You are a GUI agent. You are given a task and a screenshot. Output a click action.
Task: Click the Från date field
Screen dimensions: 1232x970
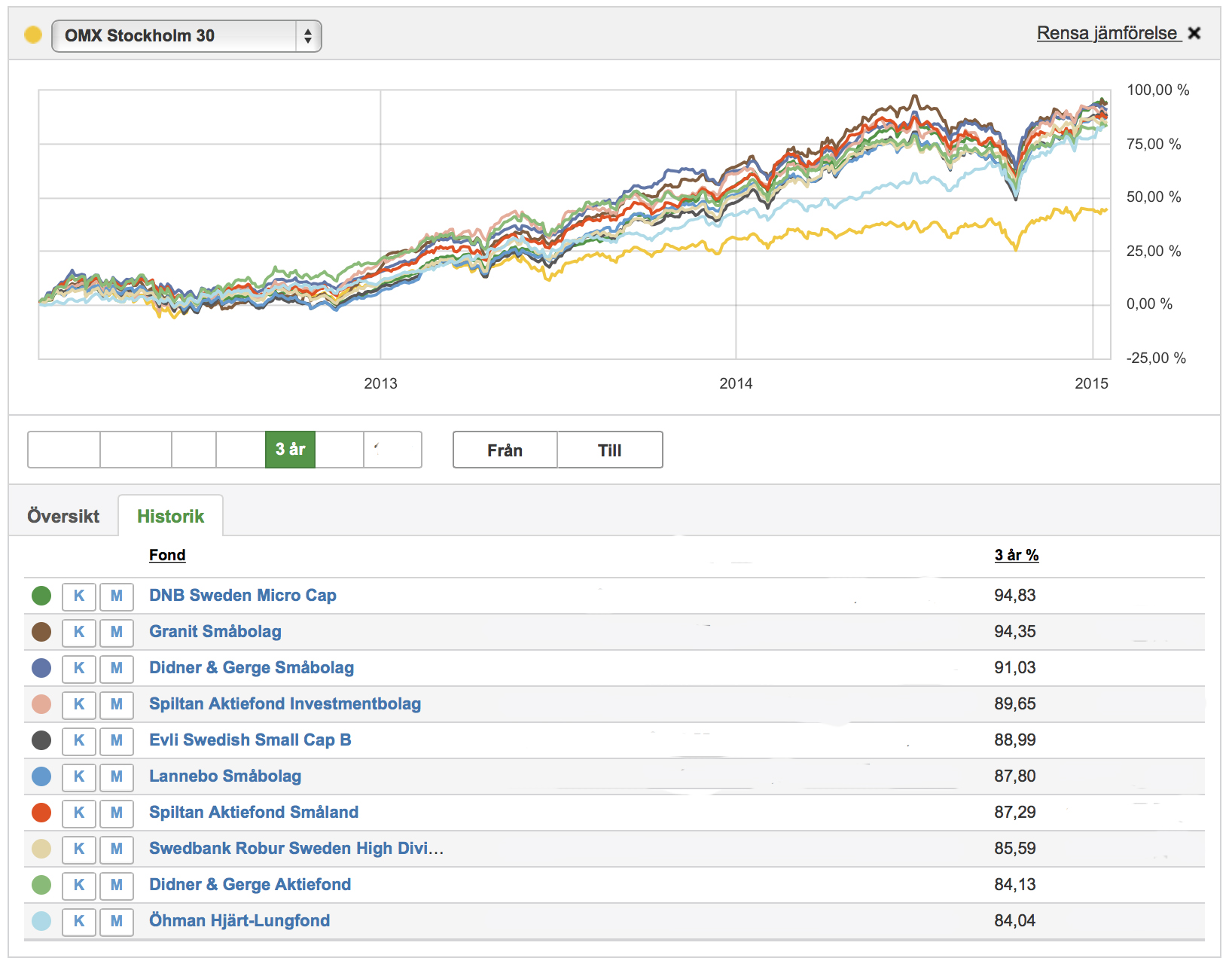point(505,450)
